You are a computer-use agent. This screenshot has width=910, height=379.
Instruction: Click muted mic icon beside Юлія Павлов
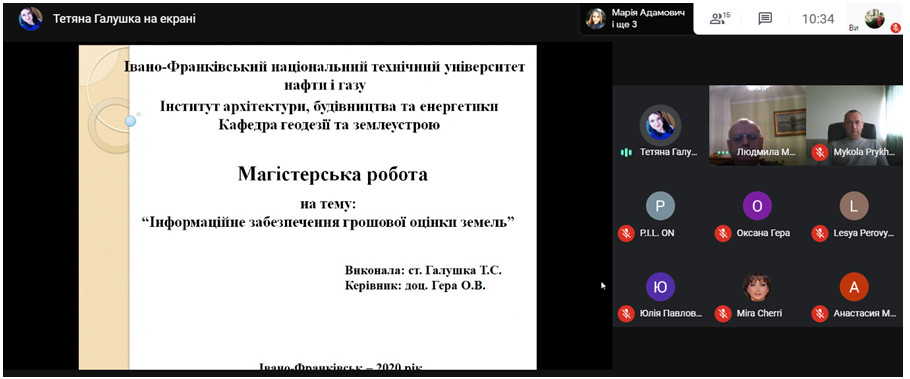pos(626,313)
